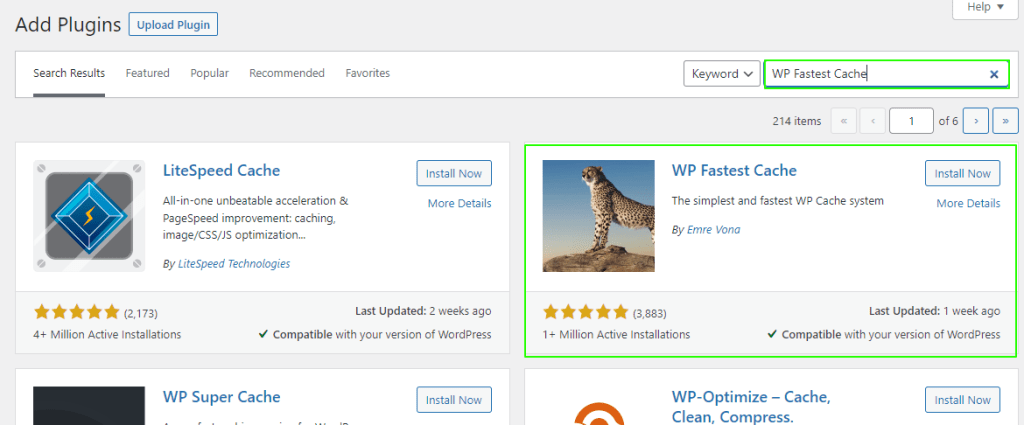Screen dimensions: 1024x425
Task: Go to next page of results
Action: (976, 121)
